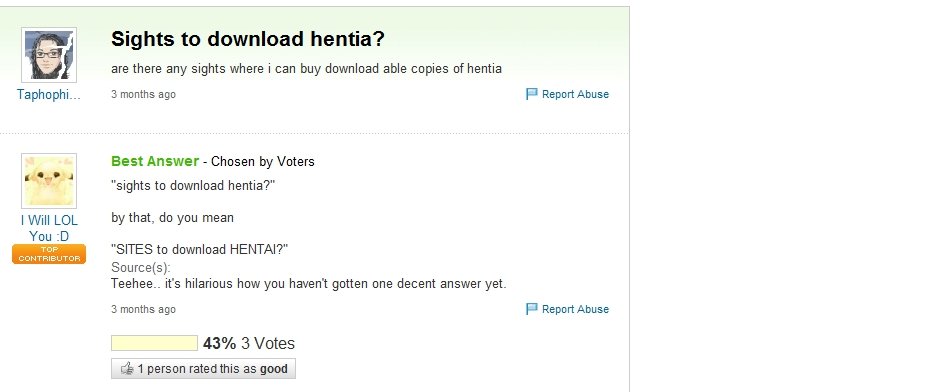
Task: Click the '3 Votes' count text
Action: (x=268, y=344)
